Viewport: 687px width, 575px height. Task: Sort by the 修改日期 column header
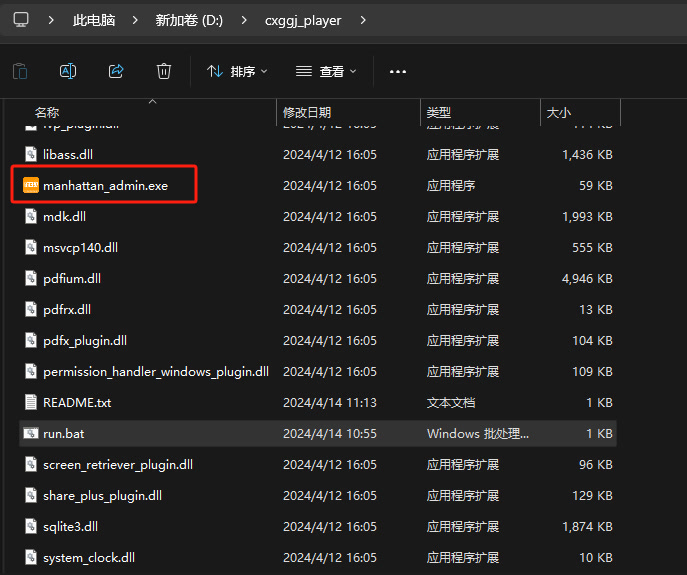(307, 113)
